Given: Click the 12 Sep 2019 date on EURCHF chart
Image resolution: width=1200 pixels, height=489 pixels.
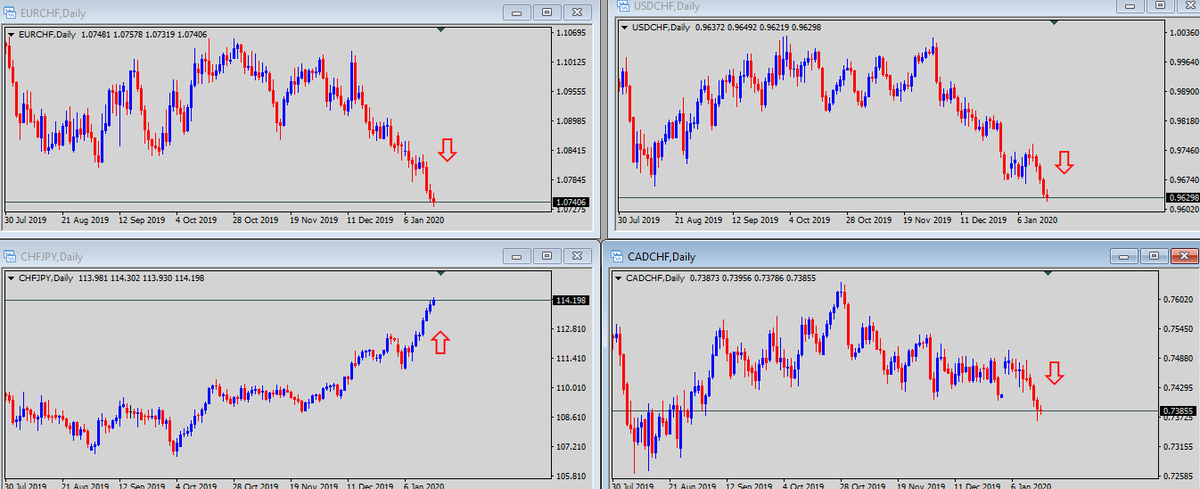Looking at the screenshot, I should tap(142, 219).
